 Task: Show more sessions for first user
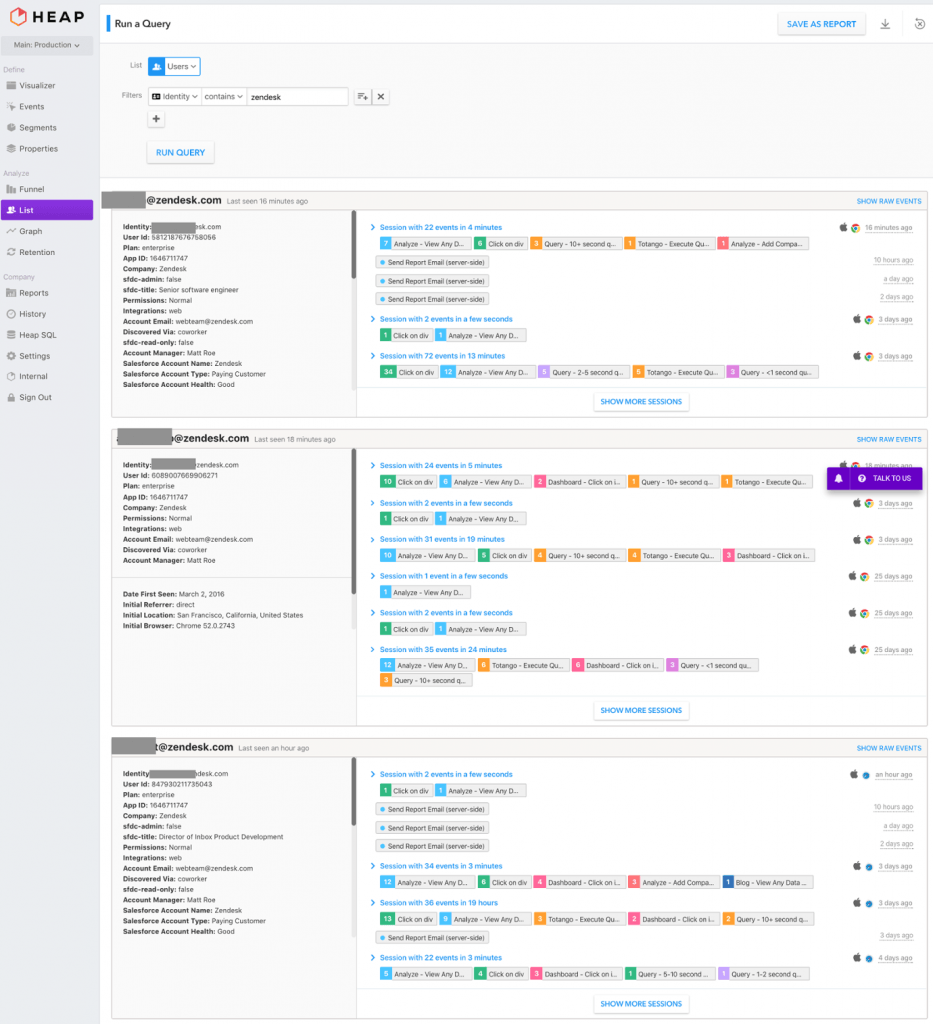[640, 402]
